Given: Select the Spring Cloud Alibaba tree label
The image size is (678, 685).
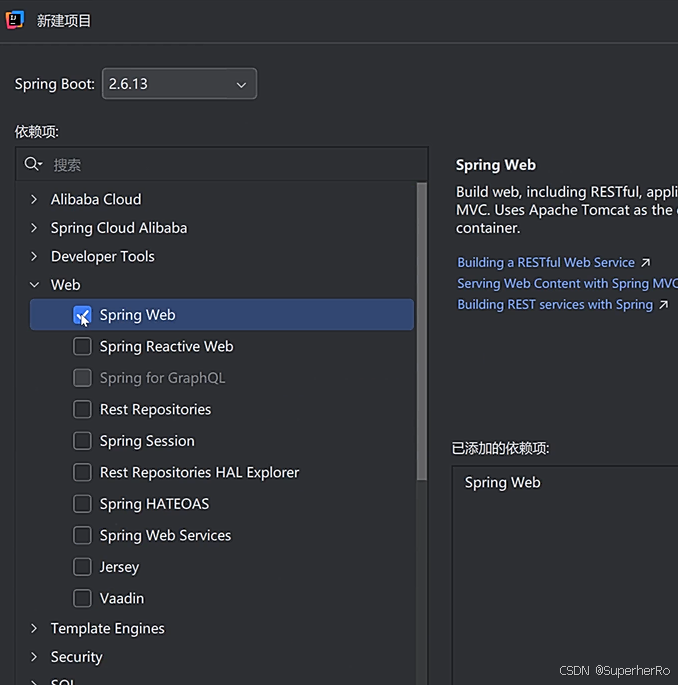Looking at the screenshot, I should tap(119, 228).
